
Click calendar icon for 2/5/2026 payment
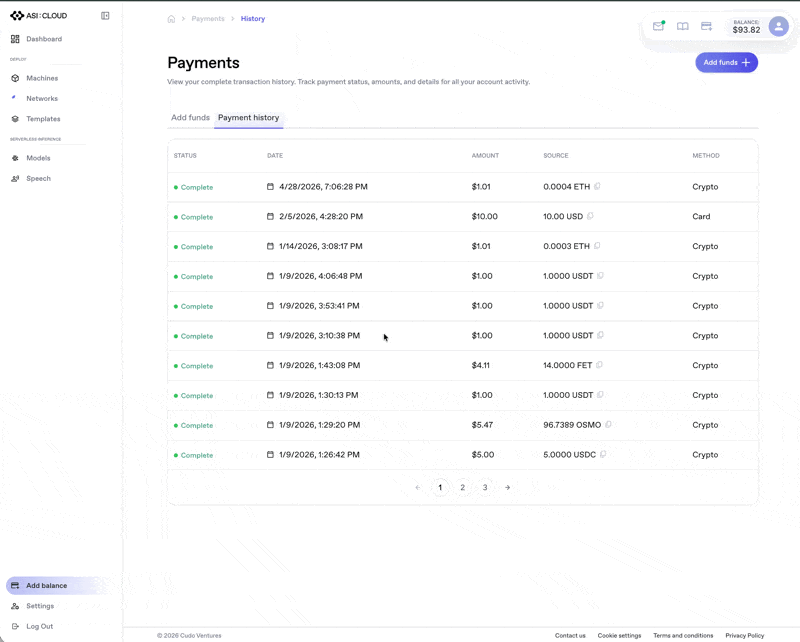click(x=270, y=216)
